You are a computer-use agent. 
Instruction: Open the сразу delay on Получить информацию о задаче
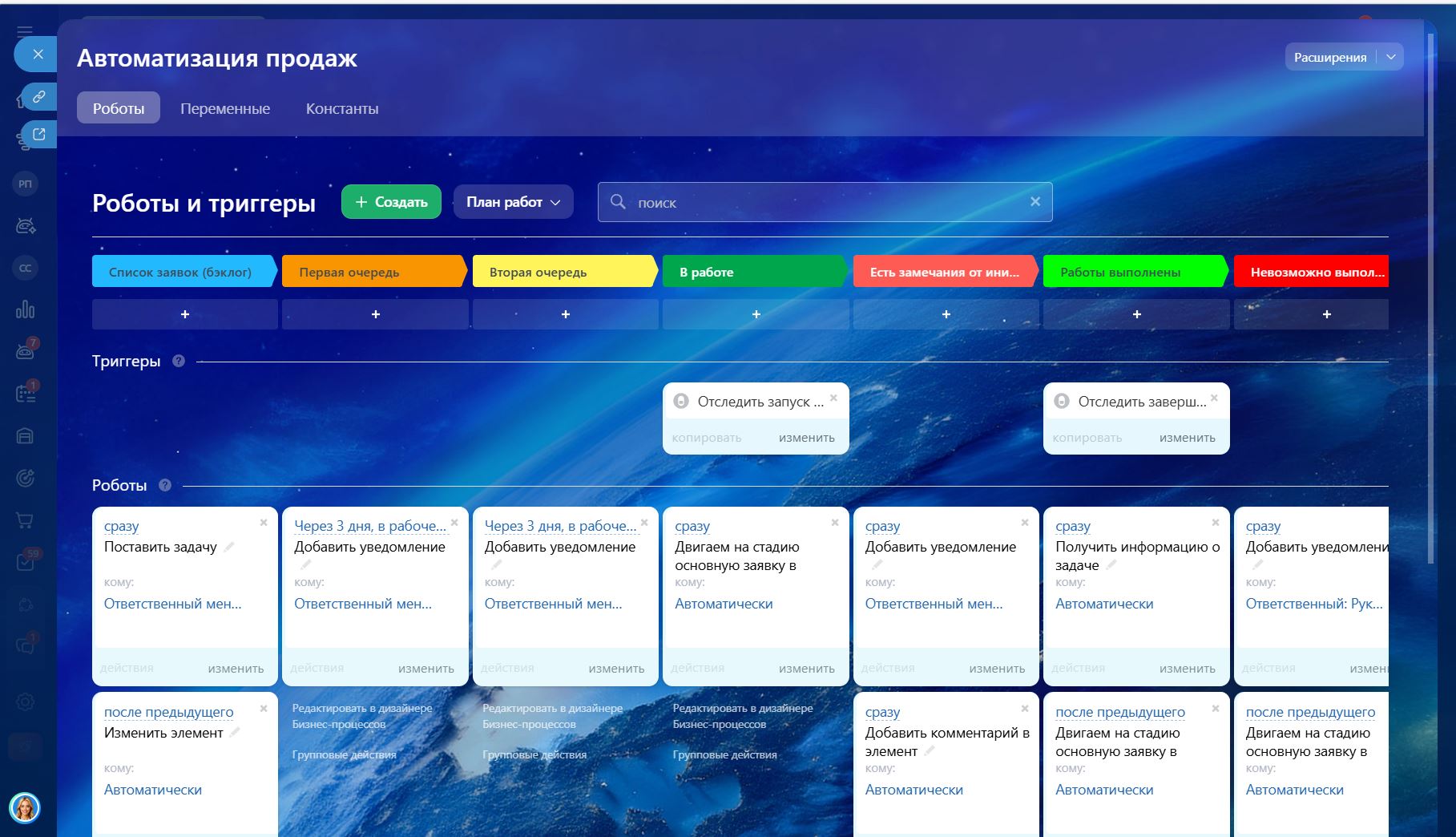[x=1073, y=527]
